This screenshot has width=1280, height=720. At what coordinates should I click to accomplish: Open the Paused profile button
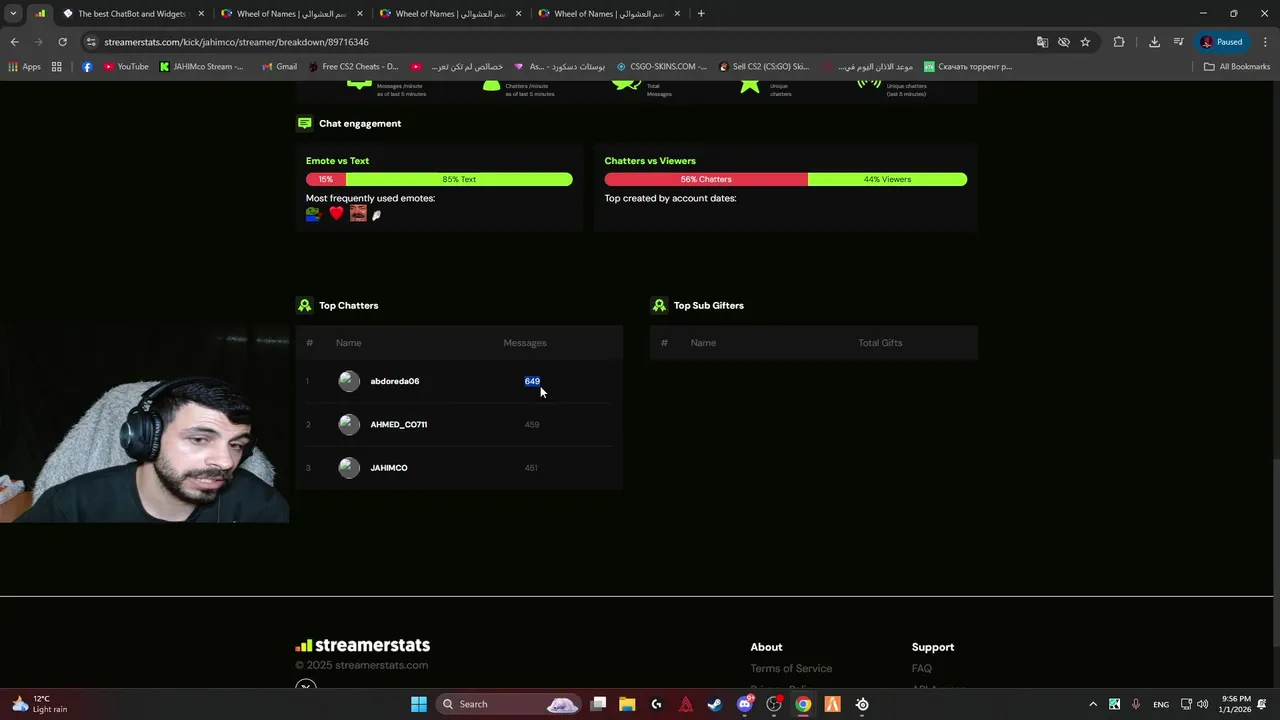pos(1222,42)
